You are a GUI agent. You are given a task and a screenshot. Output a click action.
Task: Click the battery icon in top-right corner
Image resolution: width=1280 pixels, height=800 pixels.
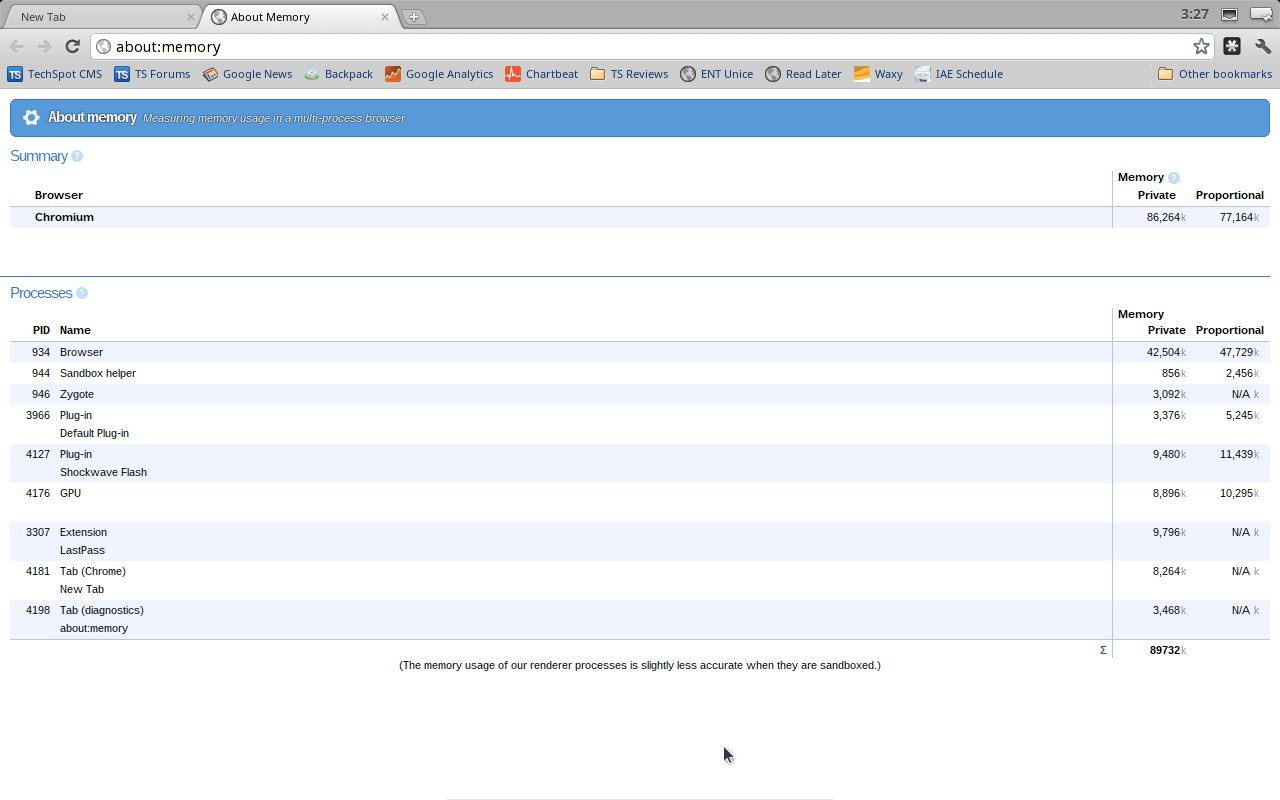1261,14
